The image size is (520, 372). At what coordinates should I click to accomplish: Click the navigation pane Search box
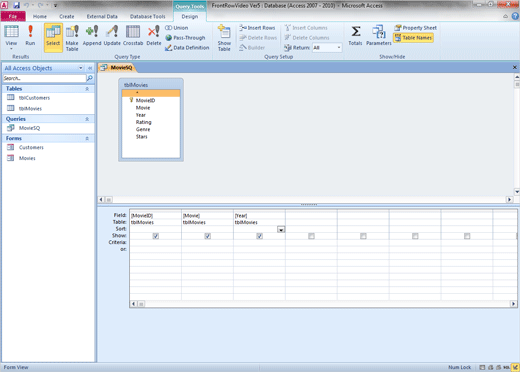(x=44, y=78)
